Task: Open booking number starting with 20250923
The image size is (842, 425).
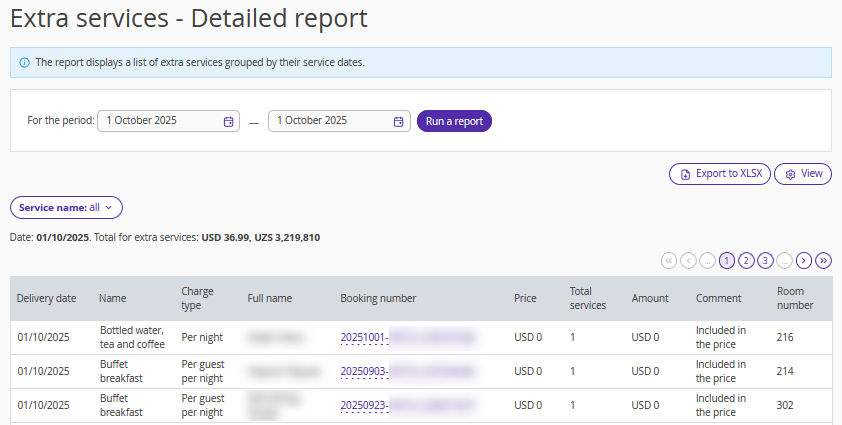Action: pos(364,405)
